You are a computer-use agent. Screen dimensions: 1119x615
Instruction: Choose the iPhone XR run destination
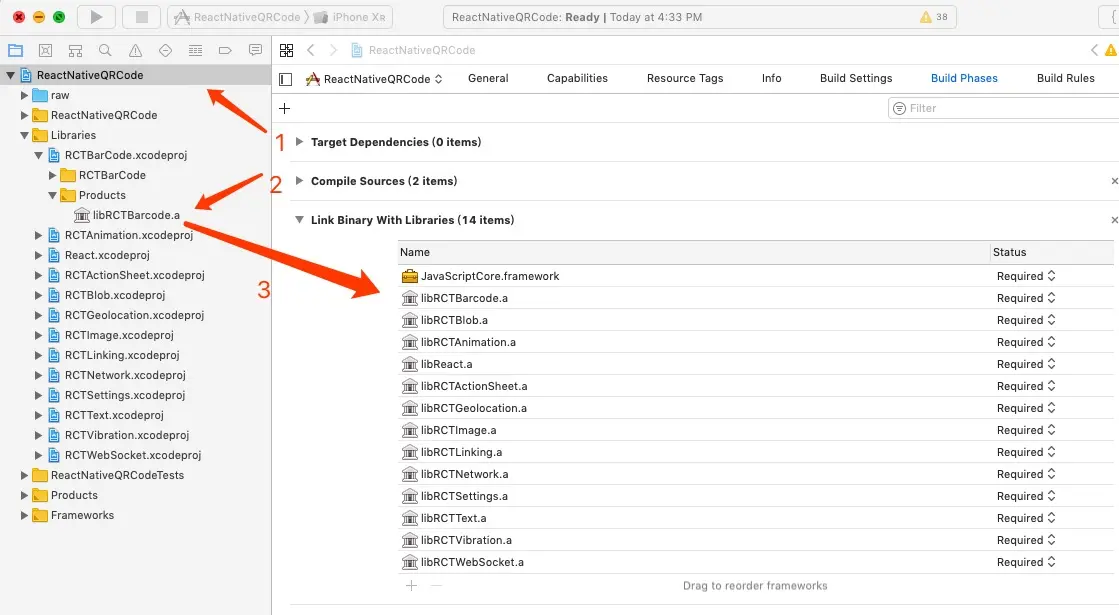click(350, 17)
